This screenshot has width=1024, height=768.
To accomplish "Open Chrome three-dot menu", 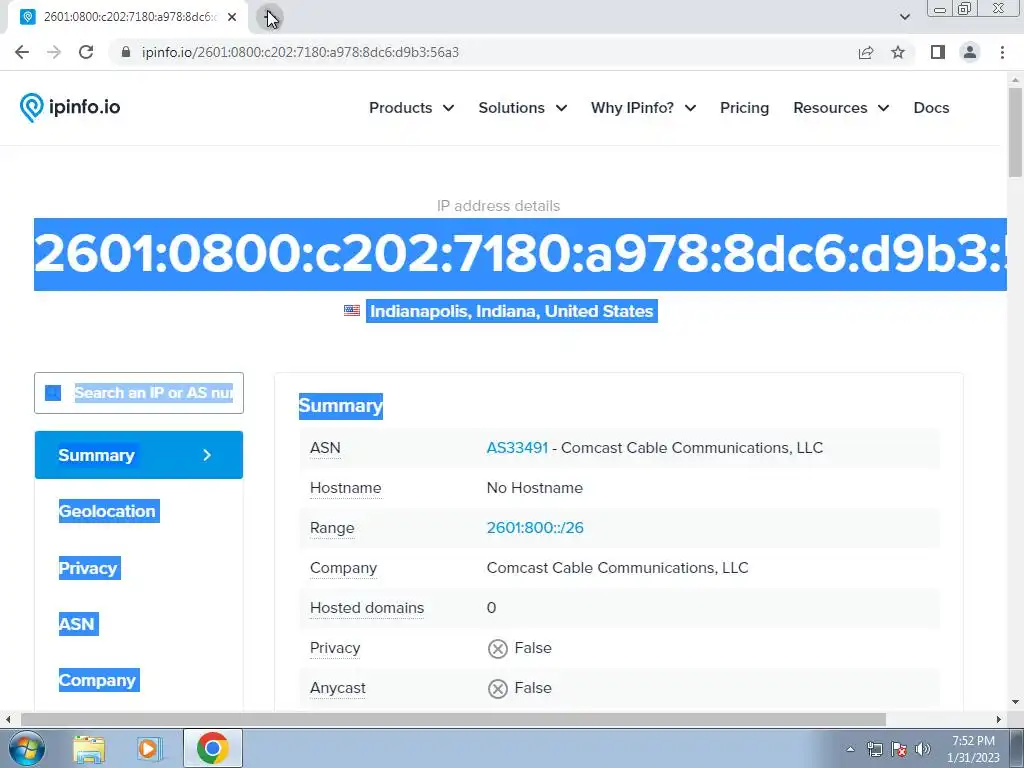I will coord(1002,52).
